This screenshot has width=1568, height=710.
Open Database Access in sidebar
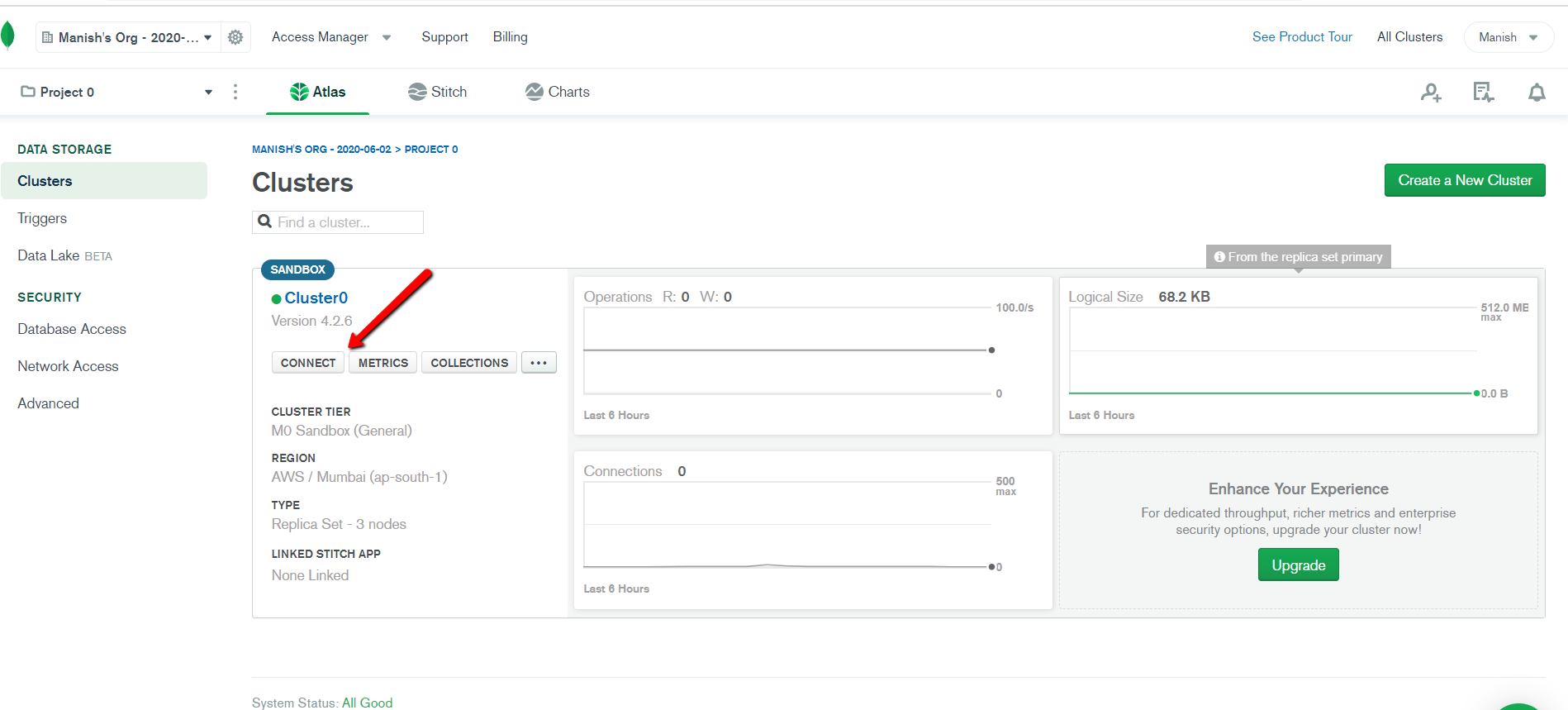(x=72, y=329)
